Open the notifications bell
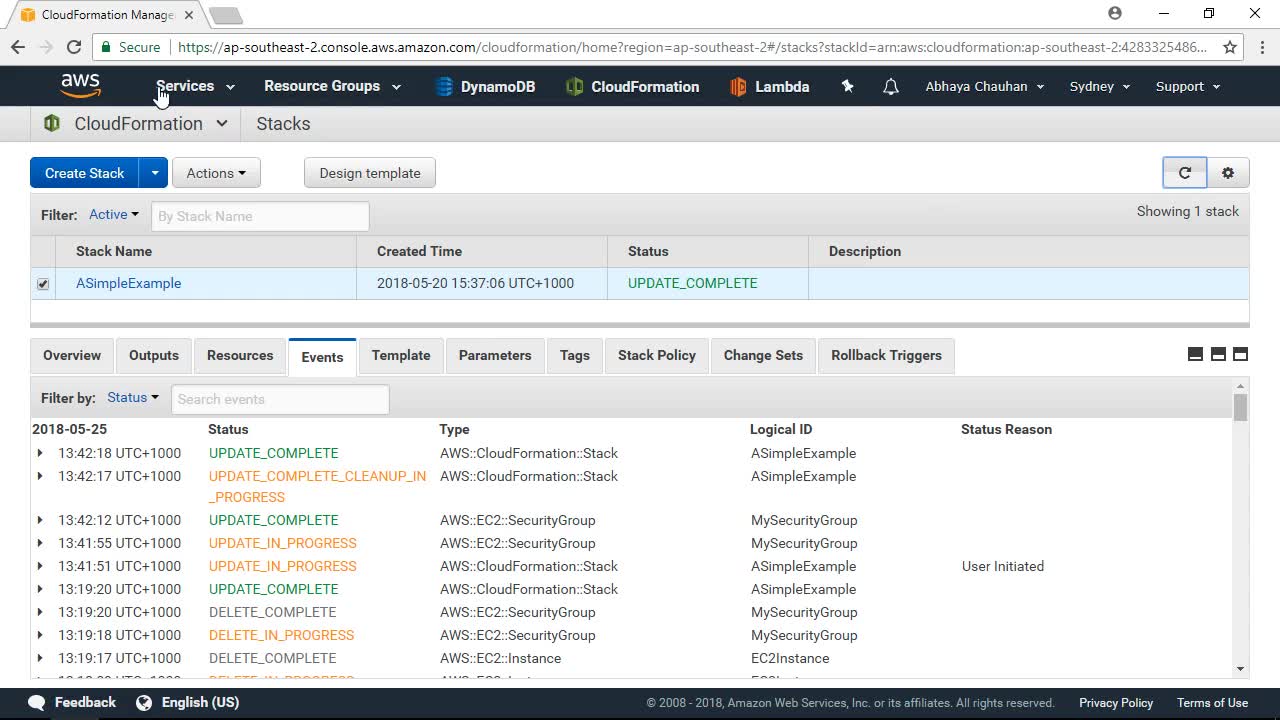1280x720 pixels. coord(890,87)
